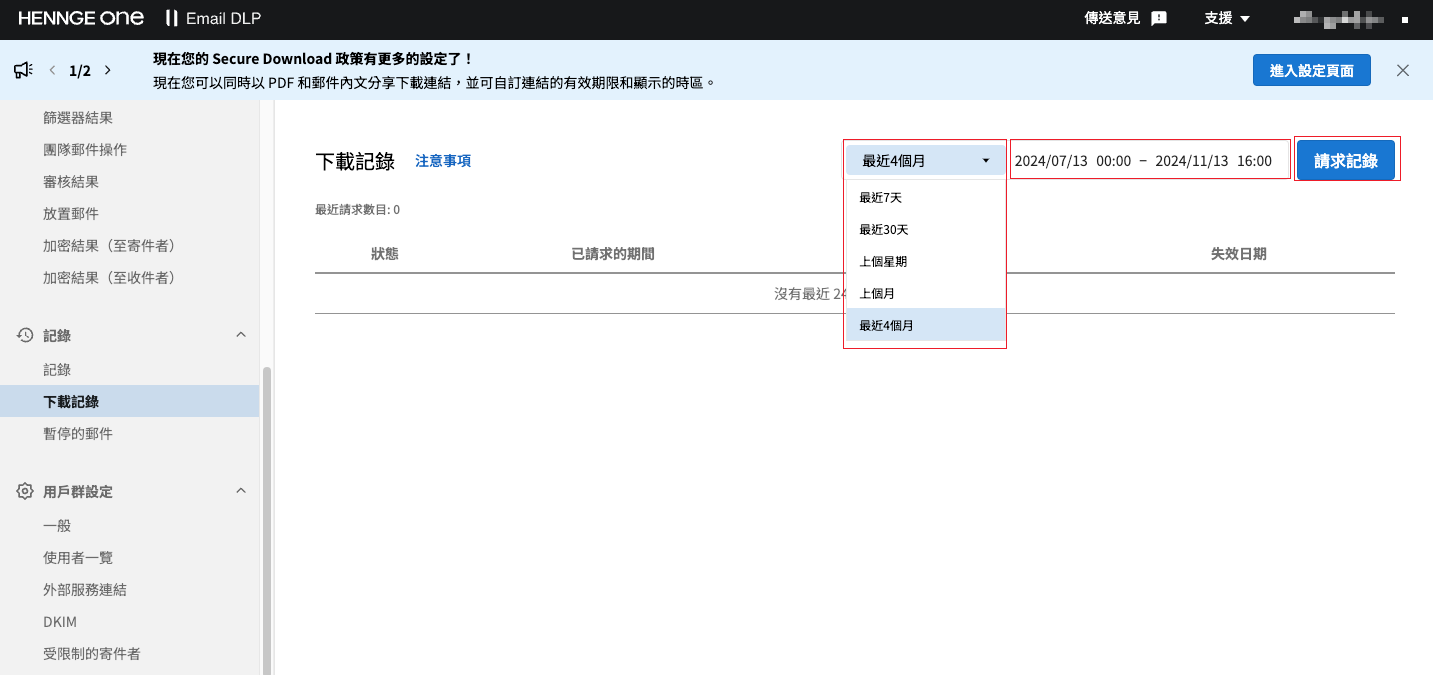1433x675 pixels.
Task: Click the 傳送意見 feedback icon
Action: click(1159, 18)
